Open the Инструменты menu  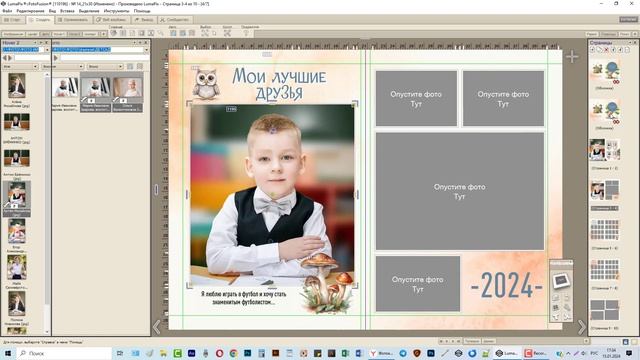tap(116, 11)
